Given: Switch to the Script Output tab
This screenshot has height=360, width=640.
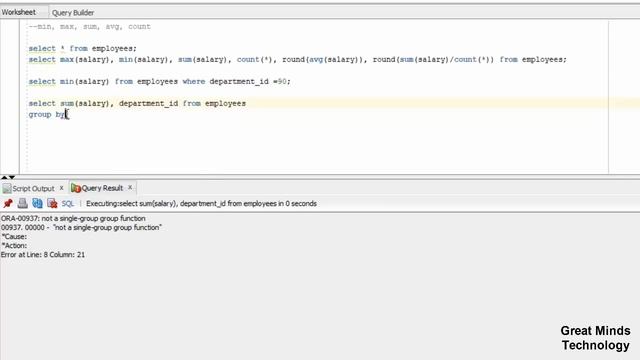Looking at the screenshot, I should 33,189.
